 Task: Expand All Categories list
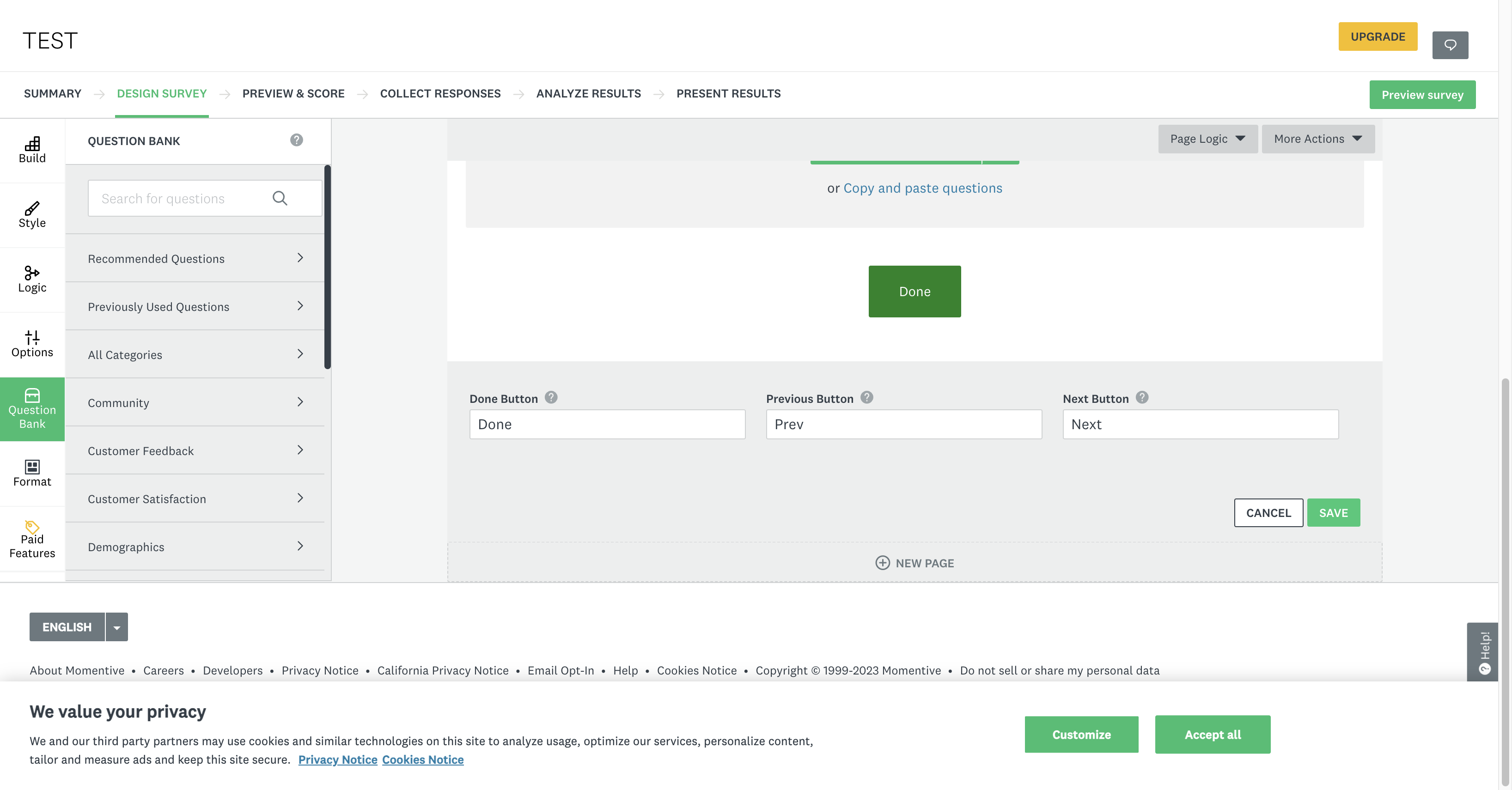coord(195,354)
